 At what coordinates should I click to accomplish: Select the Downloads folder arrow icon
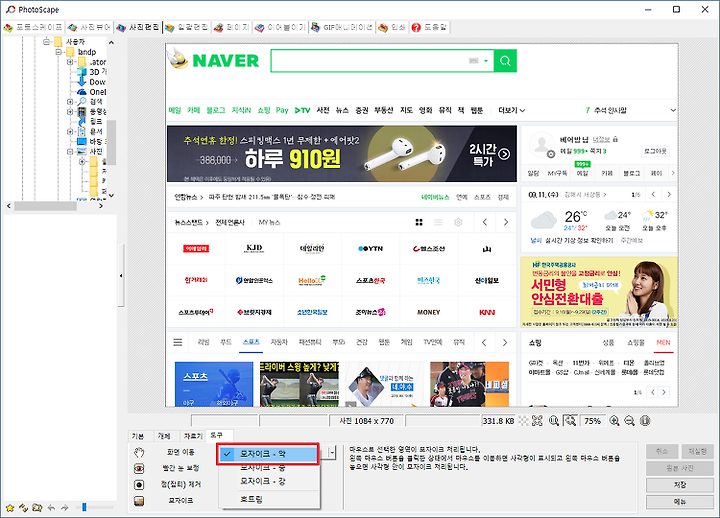click(82, 82)
